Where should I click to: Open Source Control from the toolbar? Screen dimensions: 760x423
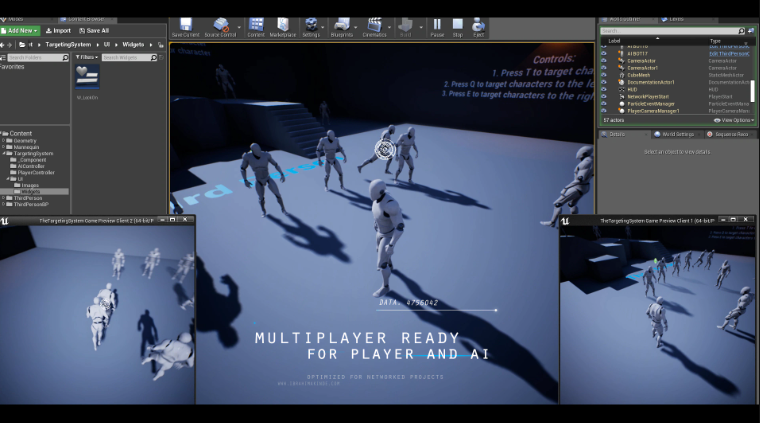pos(220,28)
